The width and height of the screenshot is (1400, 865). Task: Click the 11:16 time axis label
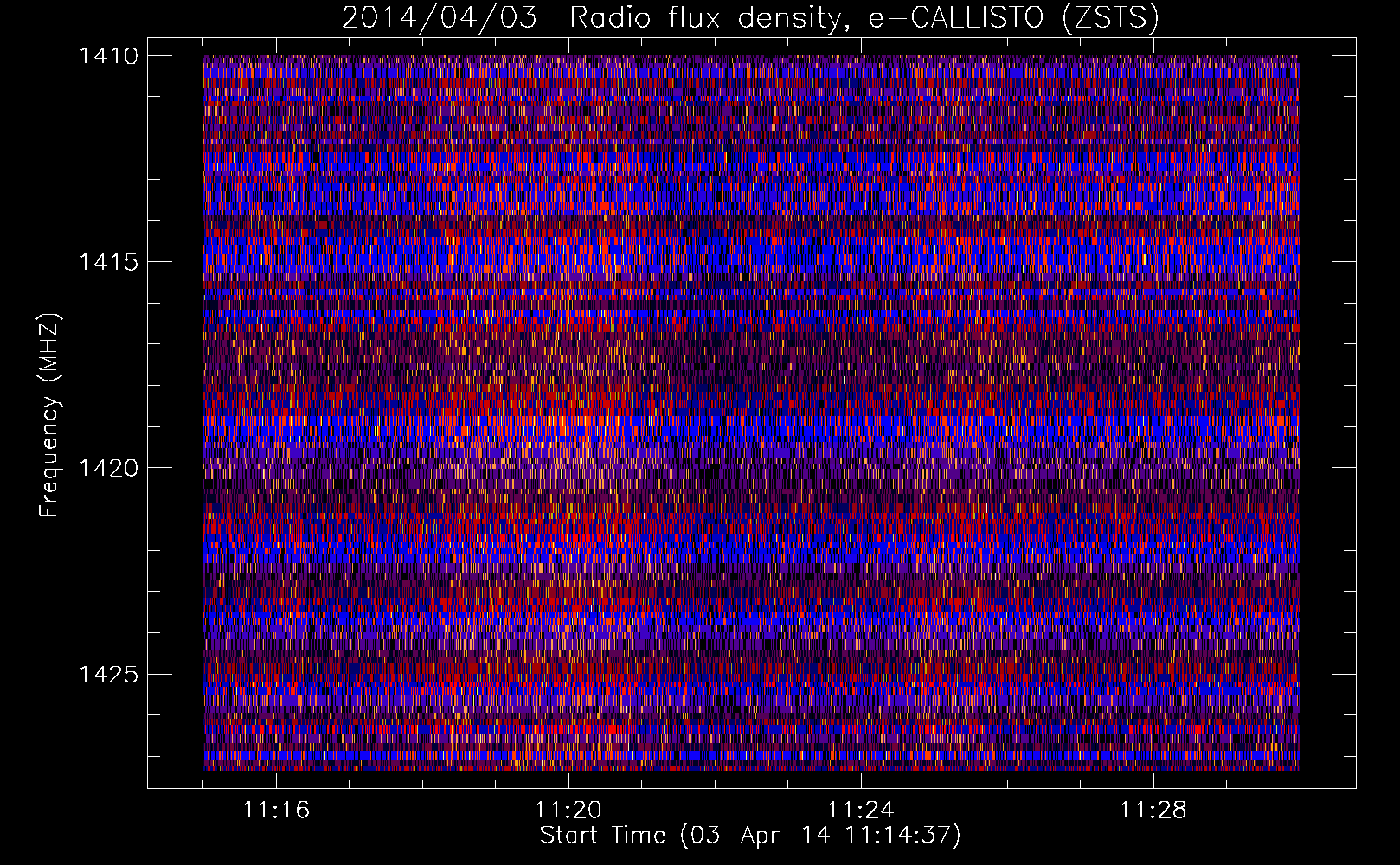(276, 810)
